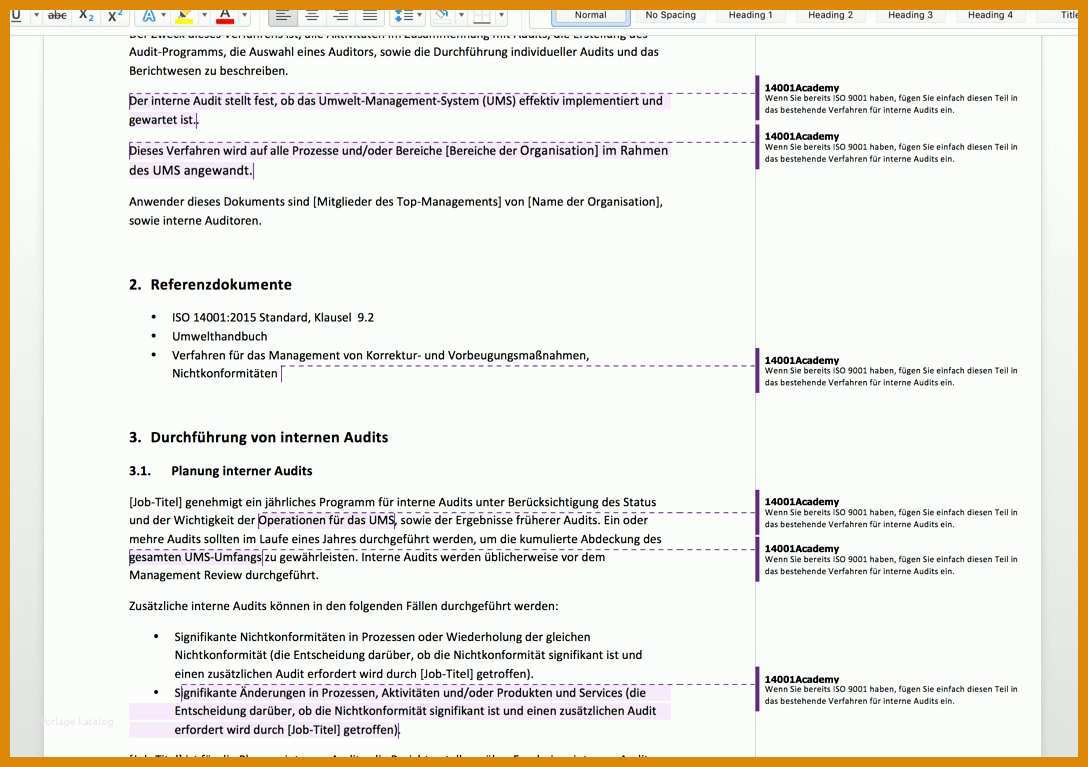Open shading color dropdown arrow
1088x767 pixels.
[x=461, y=15]
